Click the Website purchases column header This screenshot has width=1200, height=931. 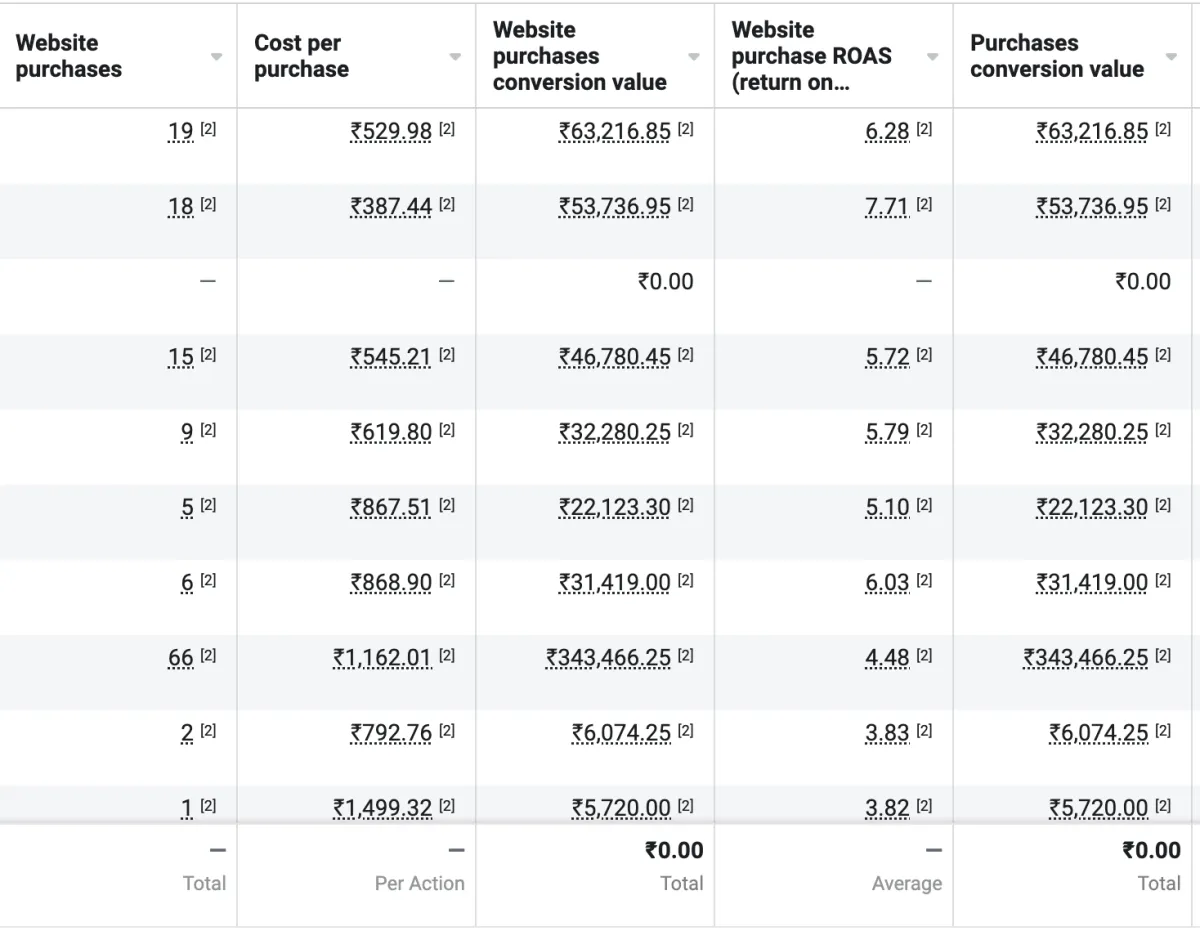pyautogui.click(x=69, y=56)
